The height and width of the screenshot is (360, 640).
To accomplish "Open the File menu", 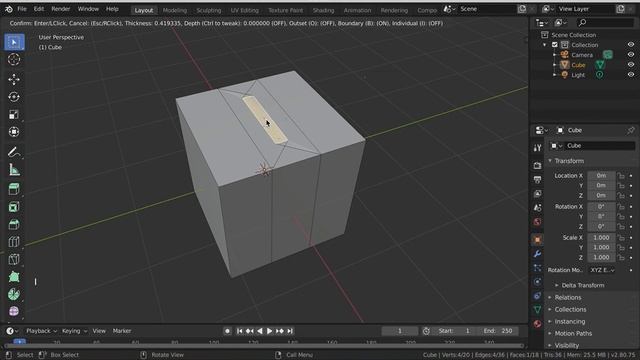I will pos(22,9).
